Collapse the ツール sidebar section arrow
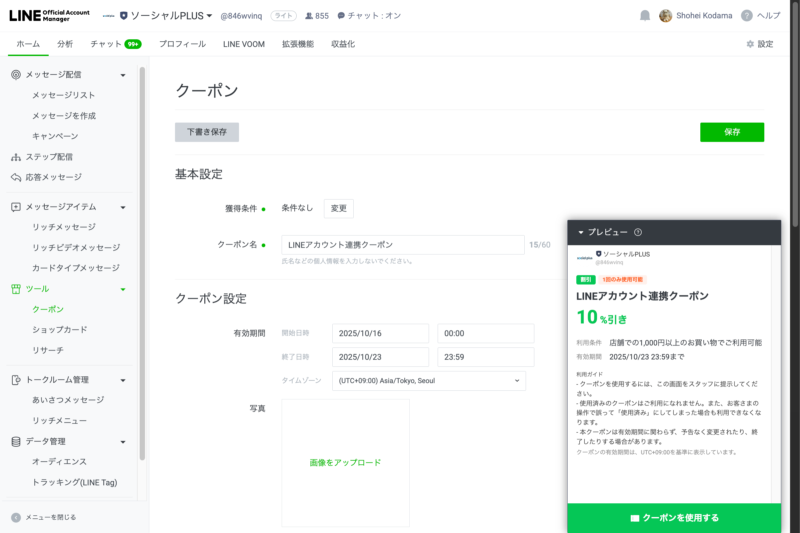 (123, 289)
